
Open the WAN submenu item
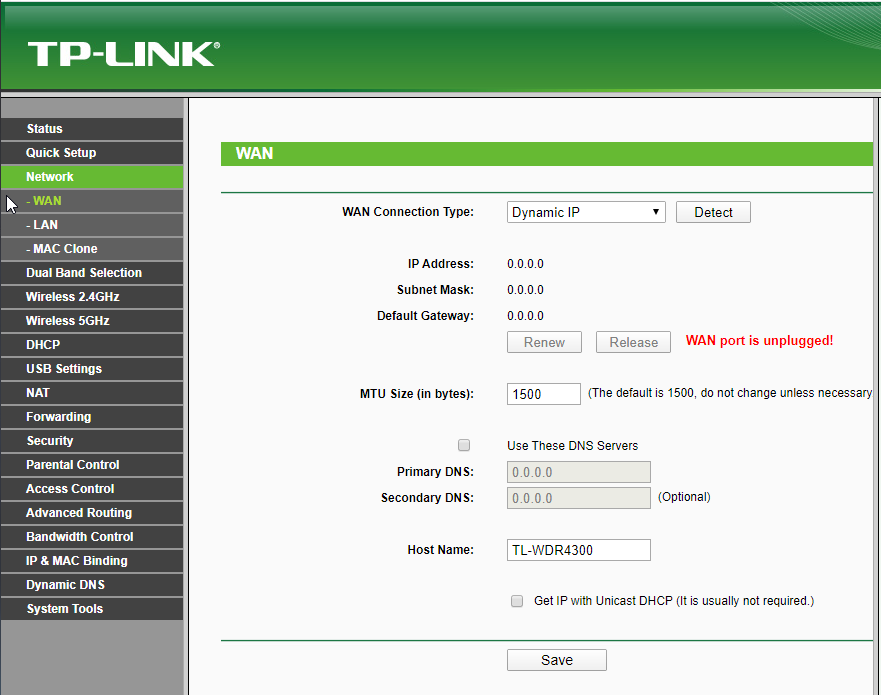pyautogui.click(x=92, y=201)
